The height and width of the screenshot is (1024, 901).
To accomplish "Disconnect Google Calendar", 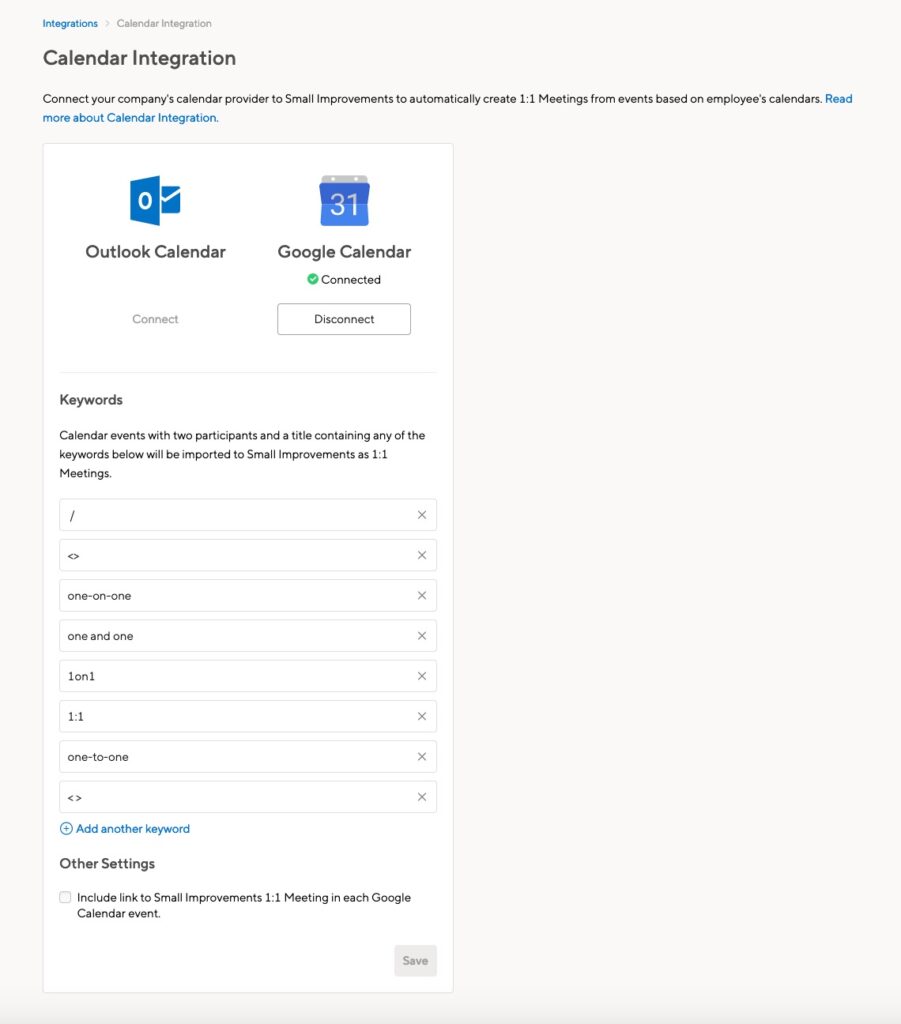I will tap(344, 319).
